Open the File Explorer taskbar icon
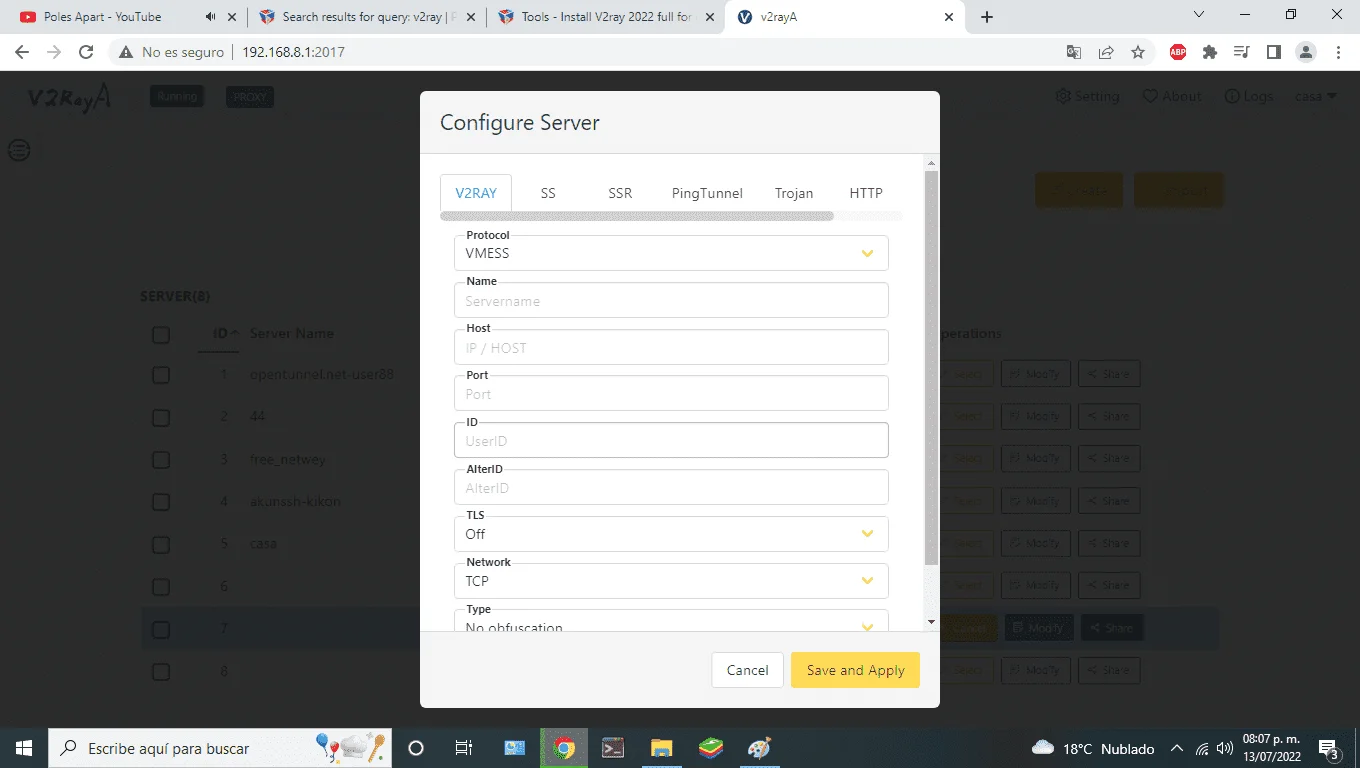The height and width of the screenshot is (768, 1360). point(661,748)
